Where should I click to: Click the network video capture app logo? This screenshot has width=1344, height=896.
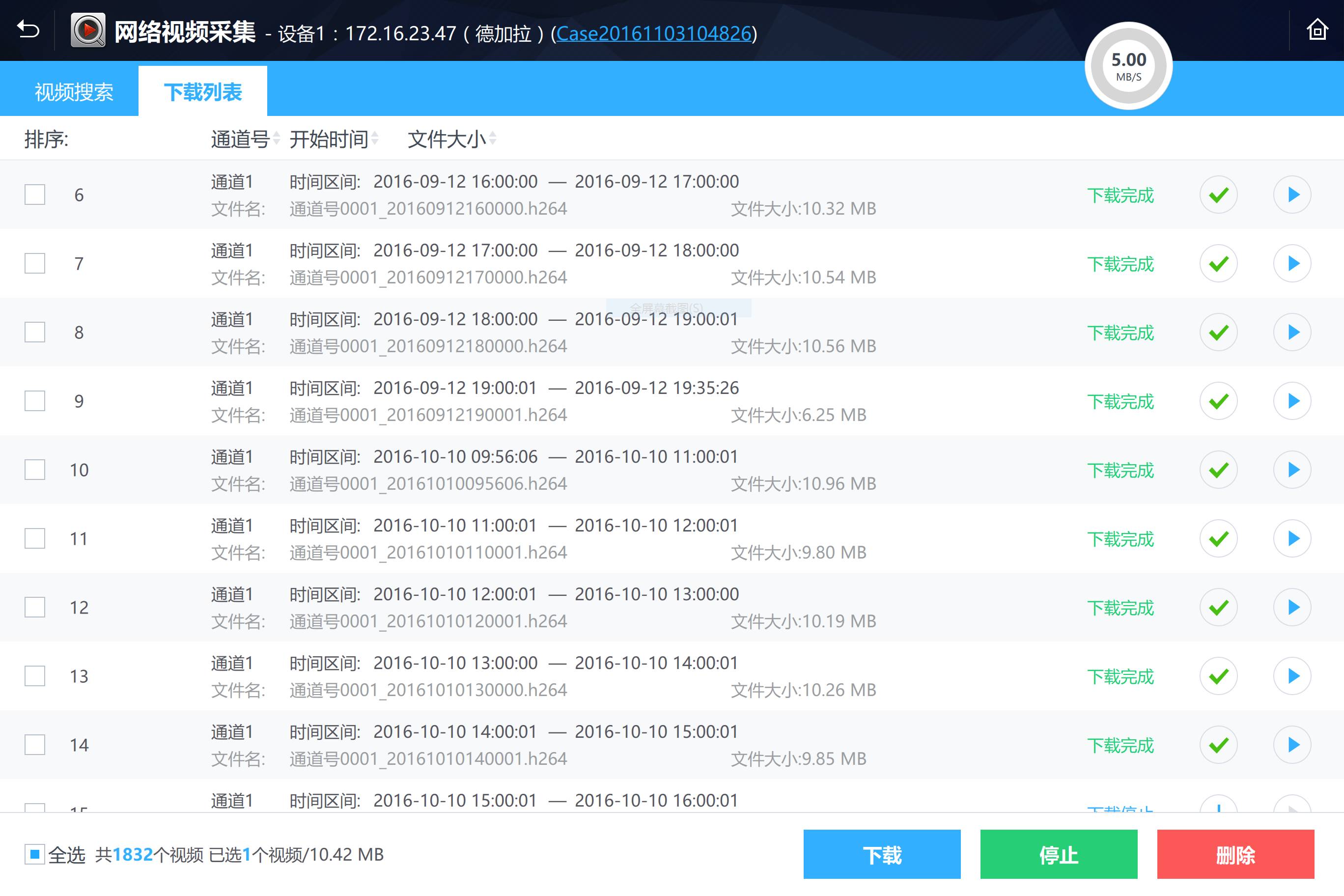(x=88, y=30)
